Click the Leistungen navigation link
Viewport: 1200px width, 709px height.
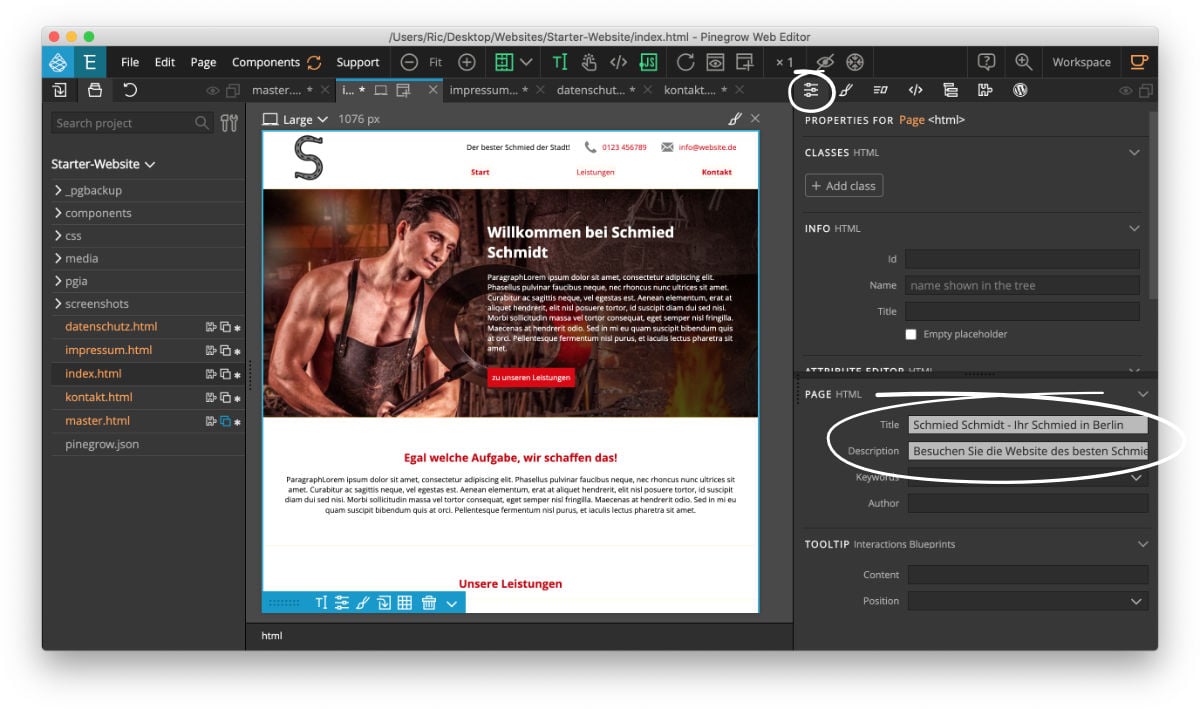(595, 172)
